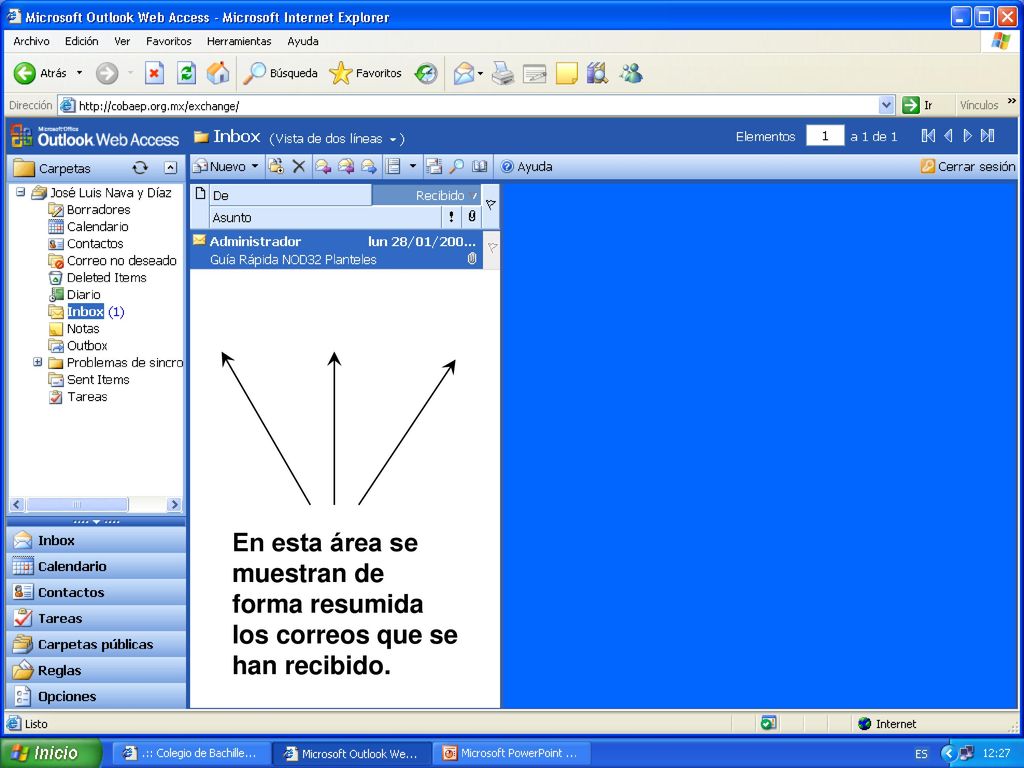Screen dimensions: 1024x768
Task: Sort by the flag status column header
Action: click(x=491, y=204)
